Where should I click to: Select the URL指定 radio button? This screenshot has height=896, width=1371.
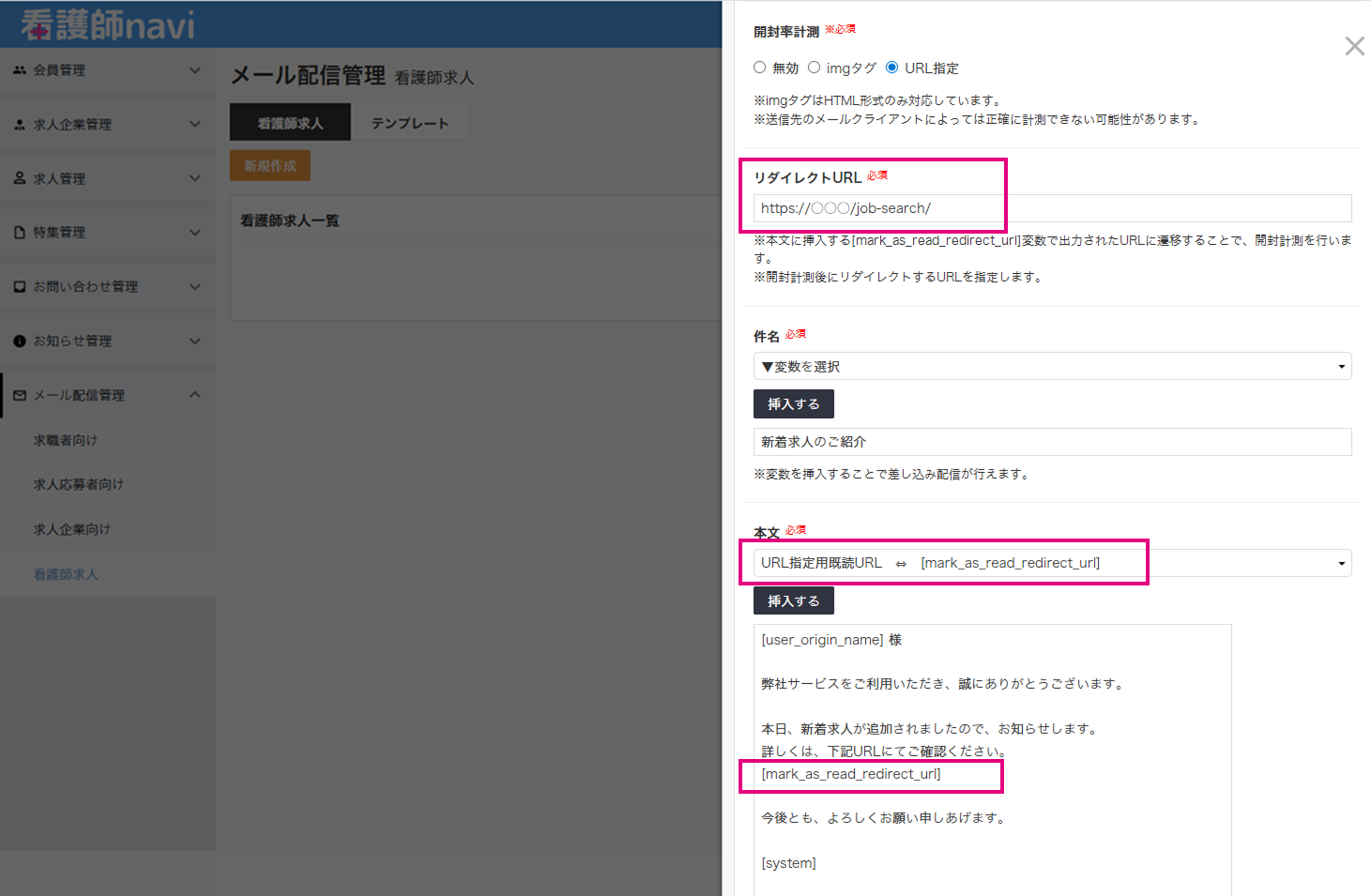891,67
